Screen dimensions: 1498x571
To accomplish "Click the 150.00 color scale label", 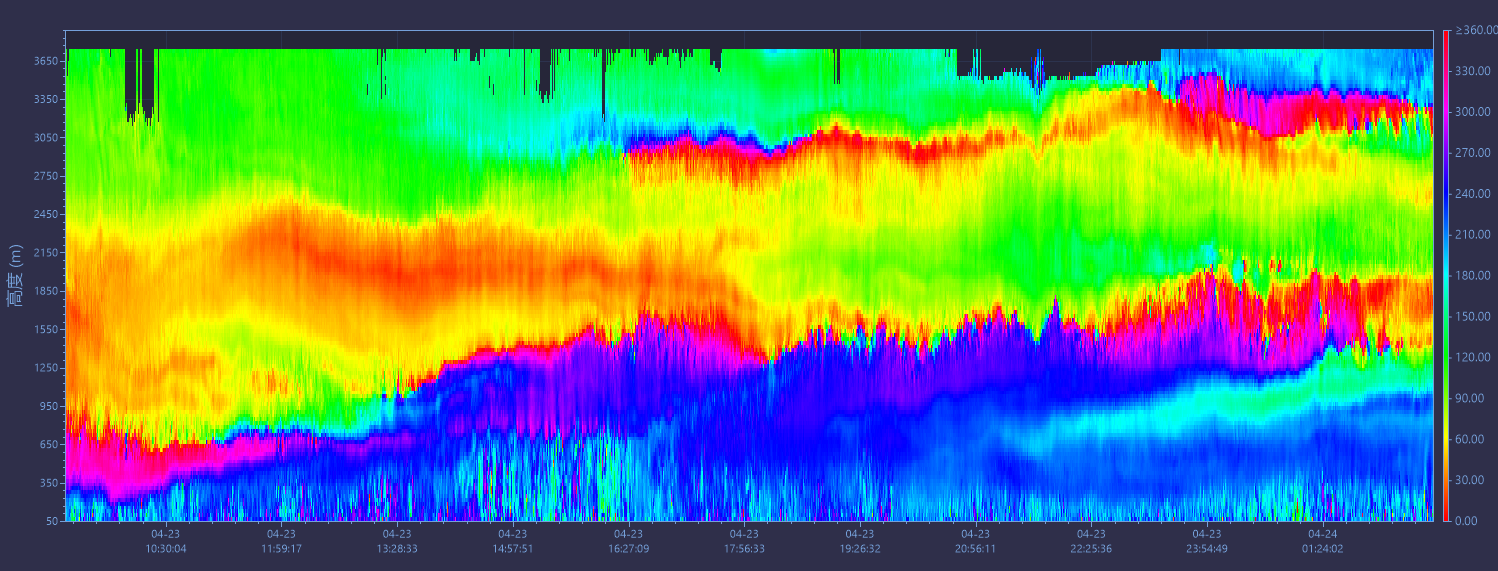I will click(1471, 316).
